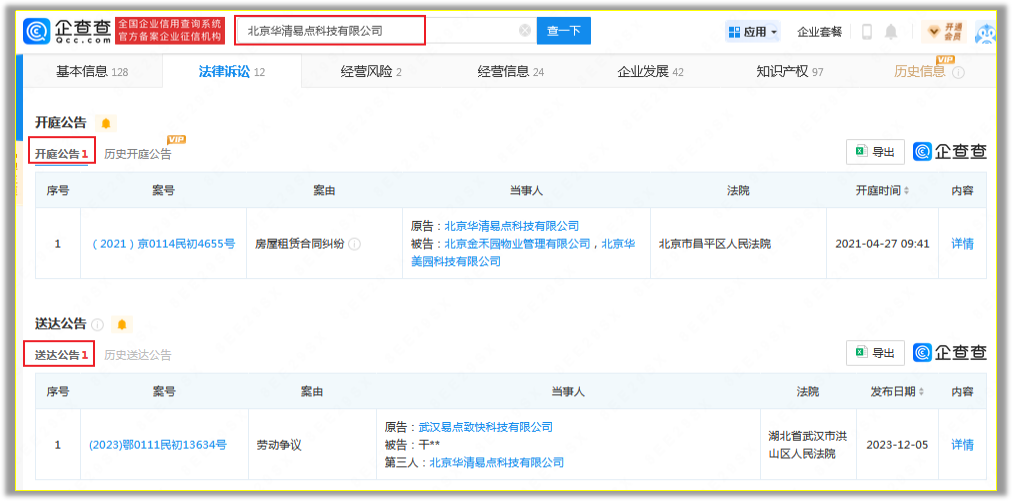Select the 开庭公告 1 sub-tab
The image size is (1013, 502).
[x=61, y=154]
